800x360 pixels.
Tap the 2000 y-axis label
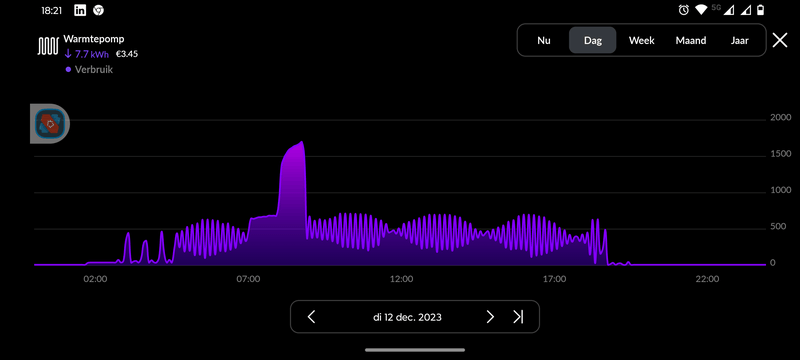(780, 118)
